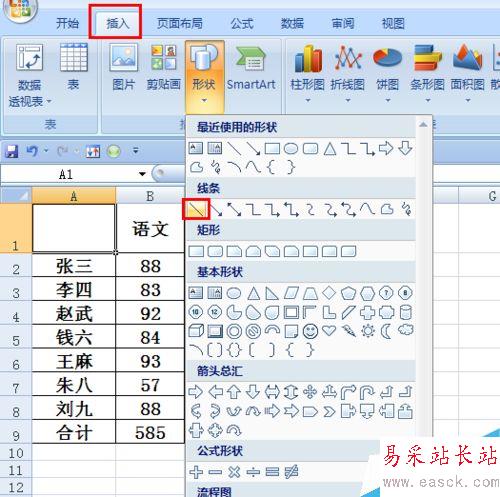Screen dimensions: 500x497
Task: Open the 柱形图 column chart dropdown
Action: click(307, 74)
